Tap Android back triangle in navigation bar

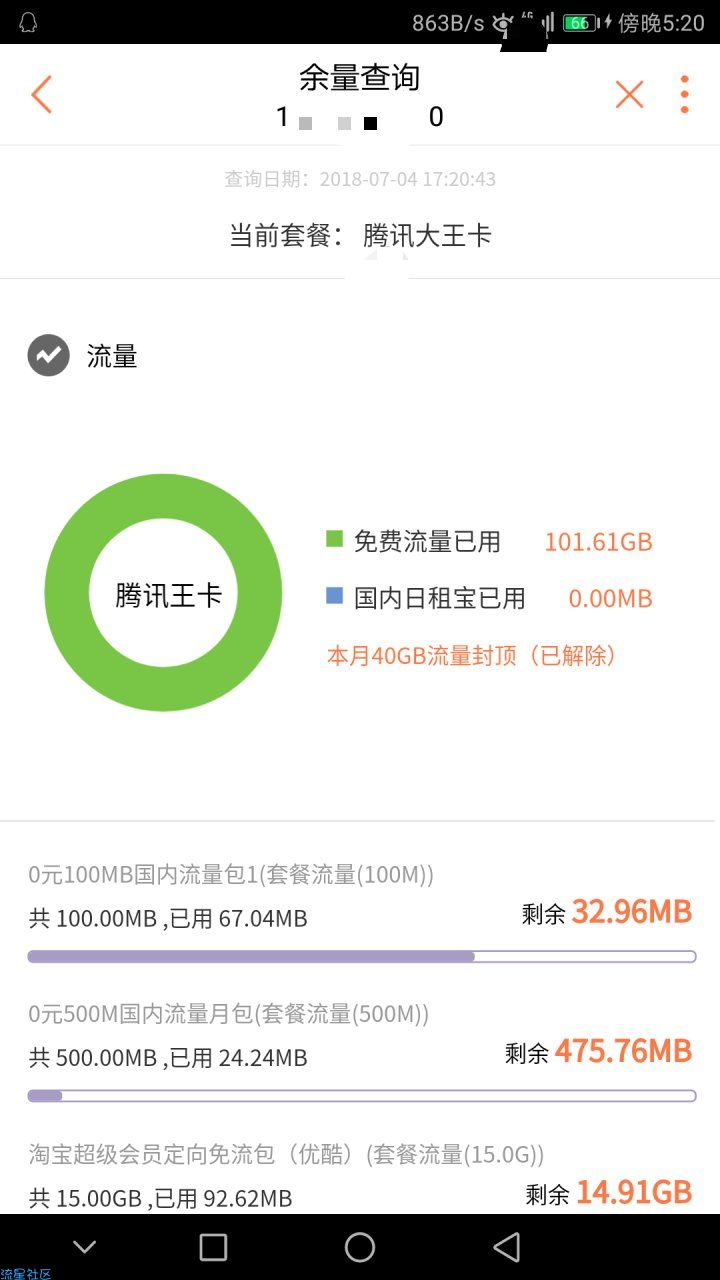(x=507, y=1246)
